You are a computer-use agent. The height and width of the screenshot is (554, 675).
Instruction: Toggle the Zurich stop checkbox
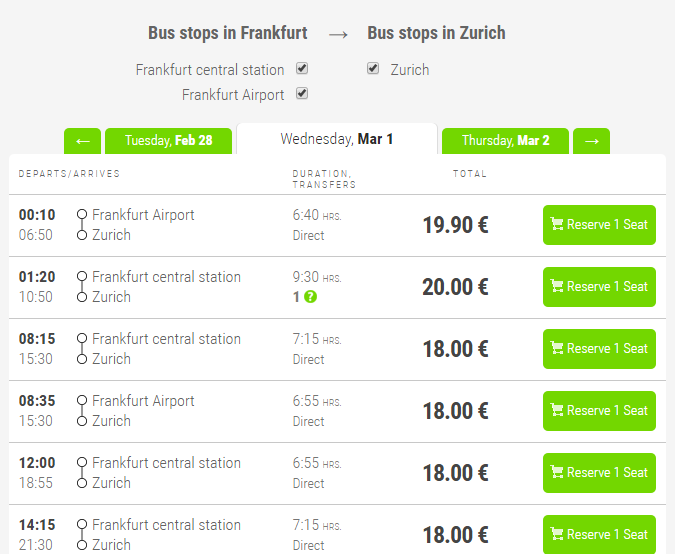coord(373,69)
